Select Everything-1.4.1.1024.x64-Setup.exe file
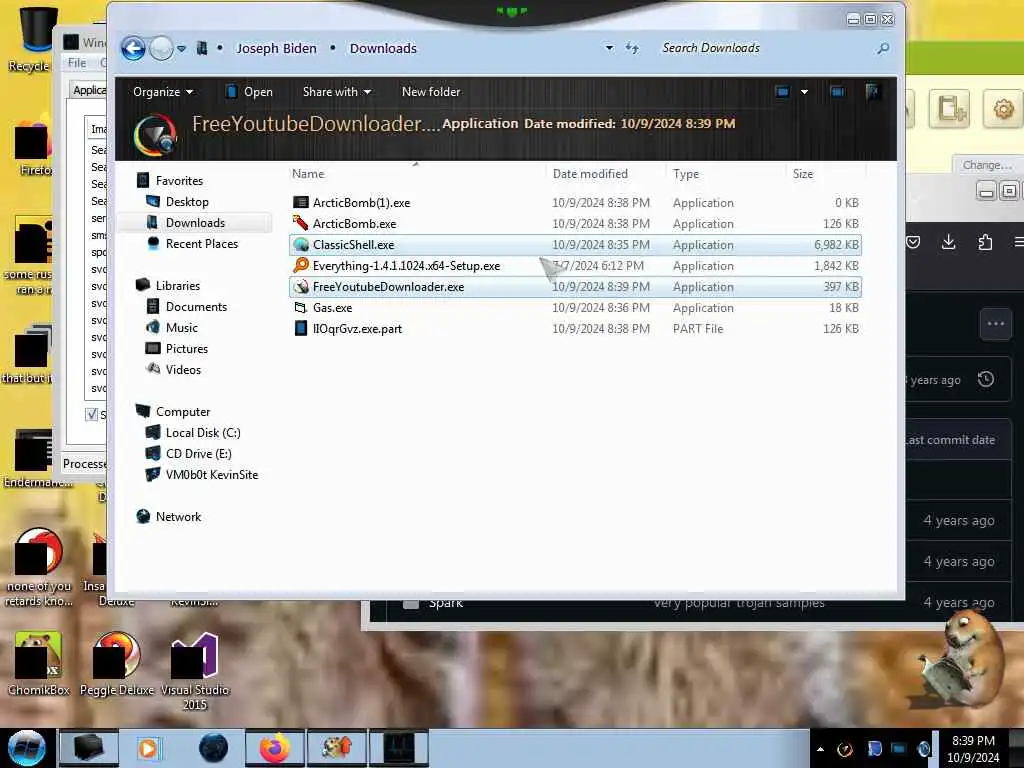1024x768 pixels. pos(575,266)
